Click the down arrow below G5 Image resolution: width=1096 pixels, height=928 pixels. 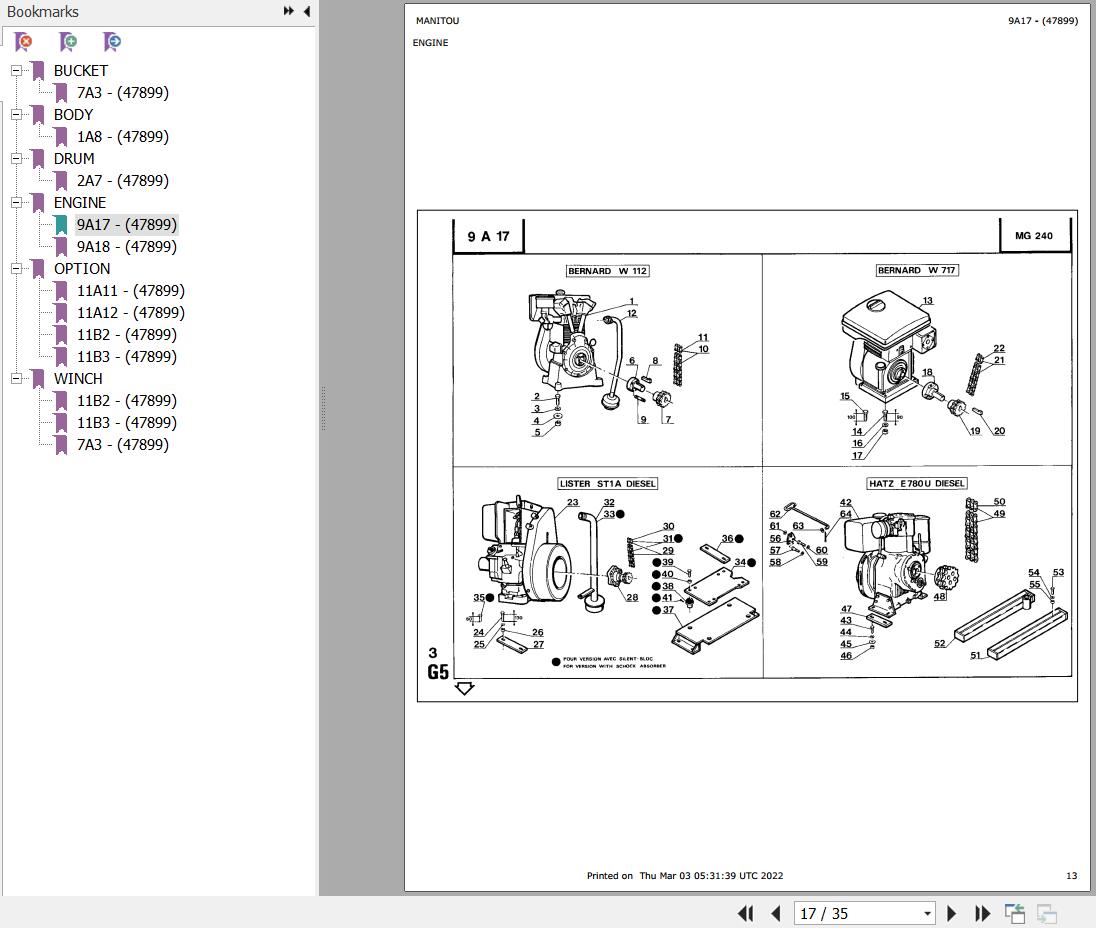click(464, 688)
